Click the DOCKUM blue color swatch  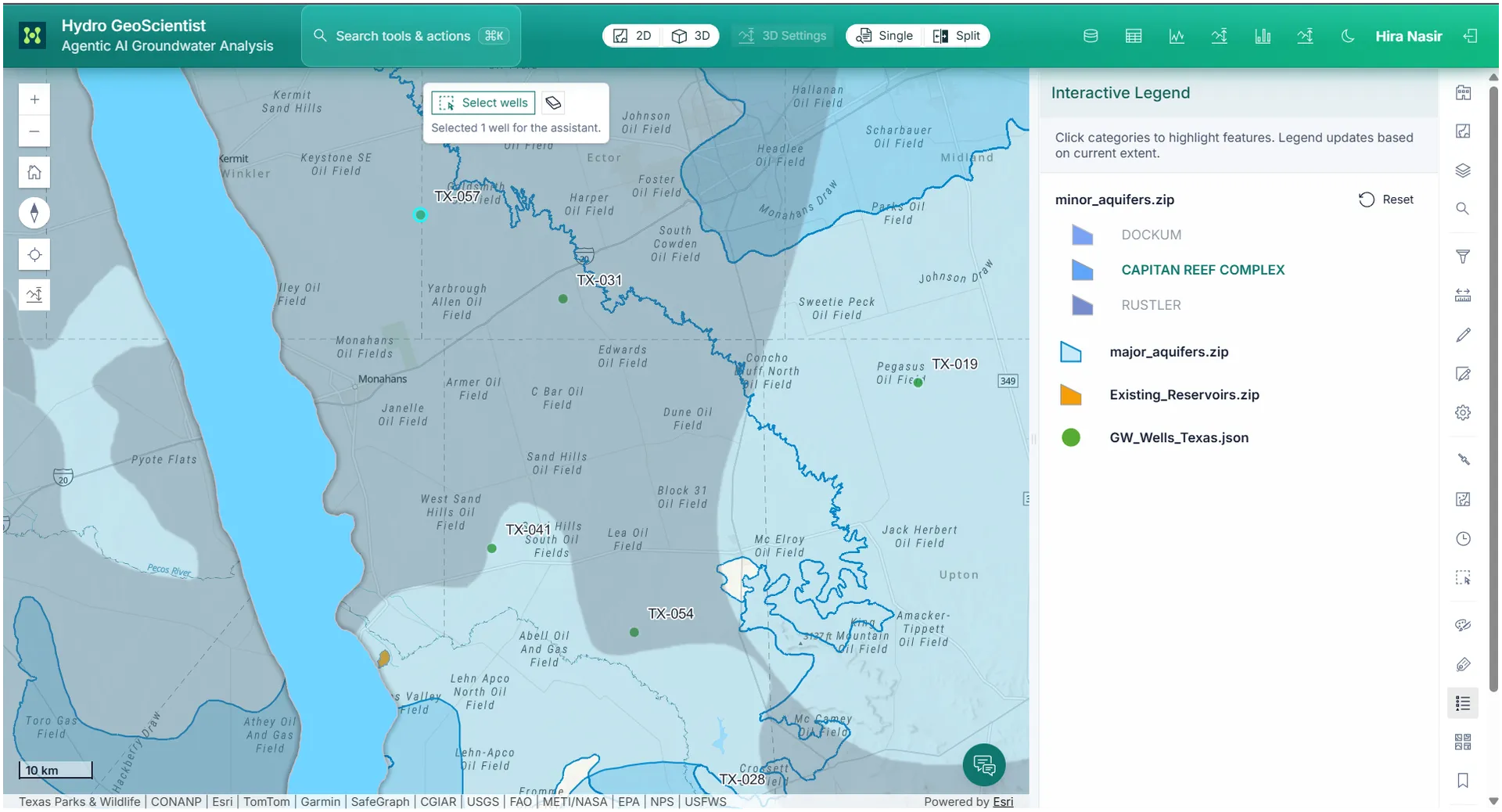pyautogui.click(x=1082, y=235)
